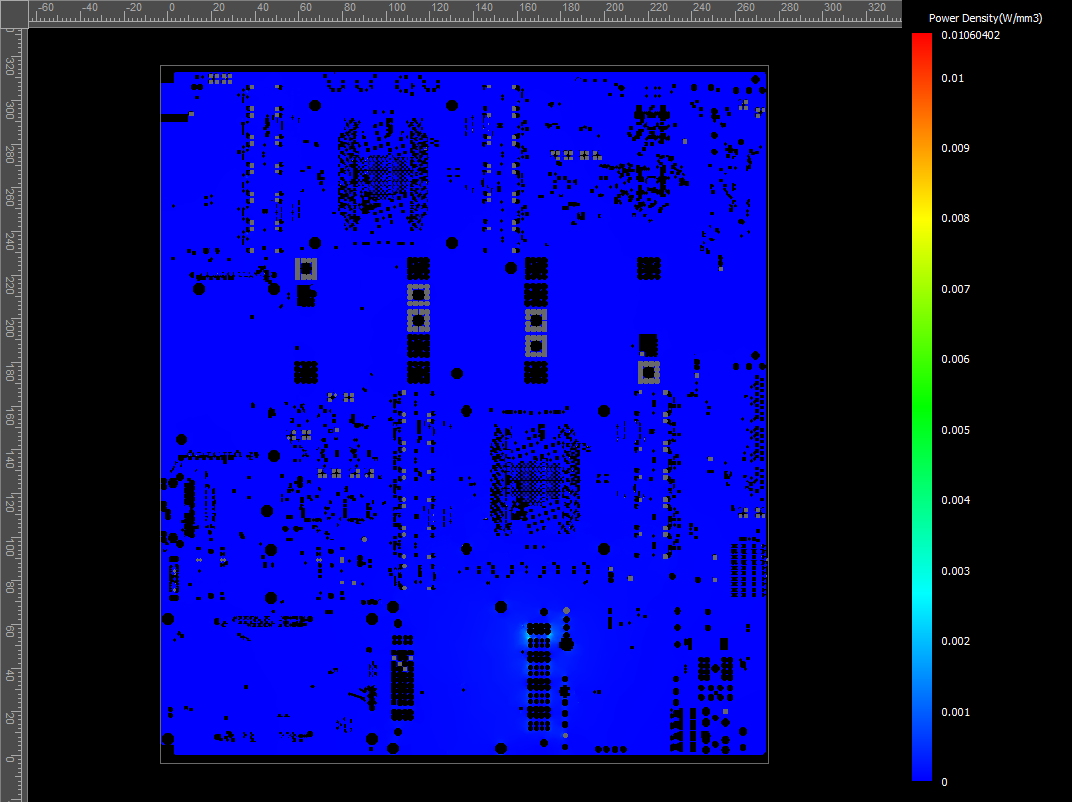Click the bottom 0 label of the legend
The width and height of the screenshot is (1072, 802).
[944, 781]
